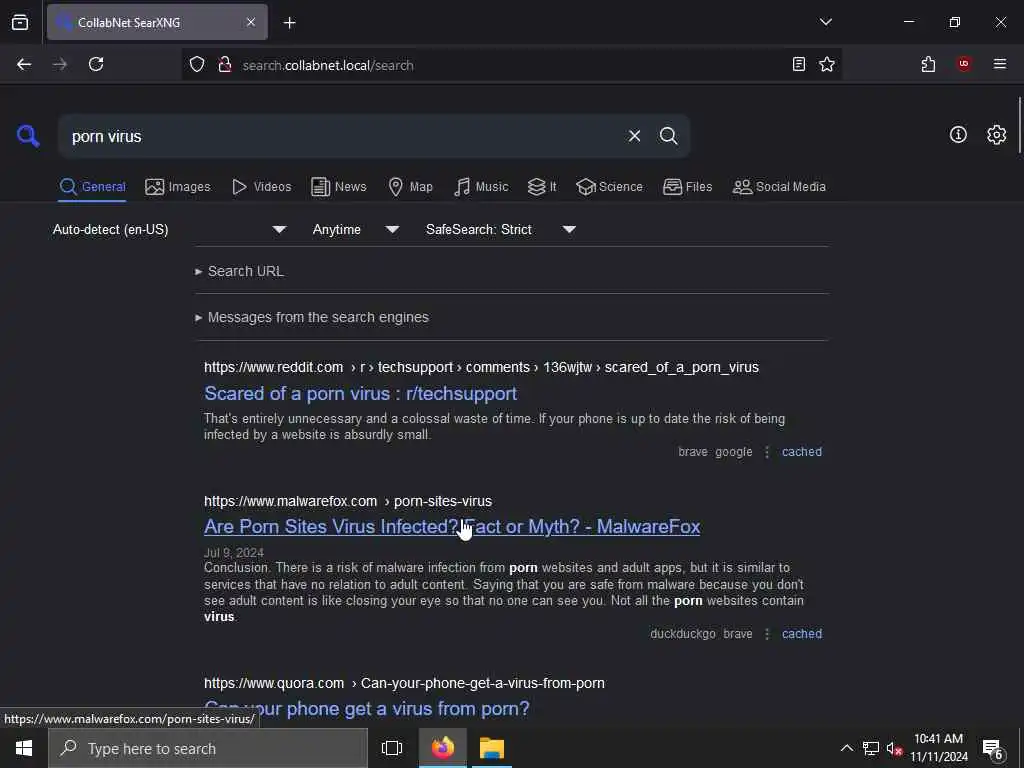Go back with browser back arrow

click(24, 64)
